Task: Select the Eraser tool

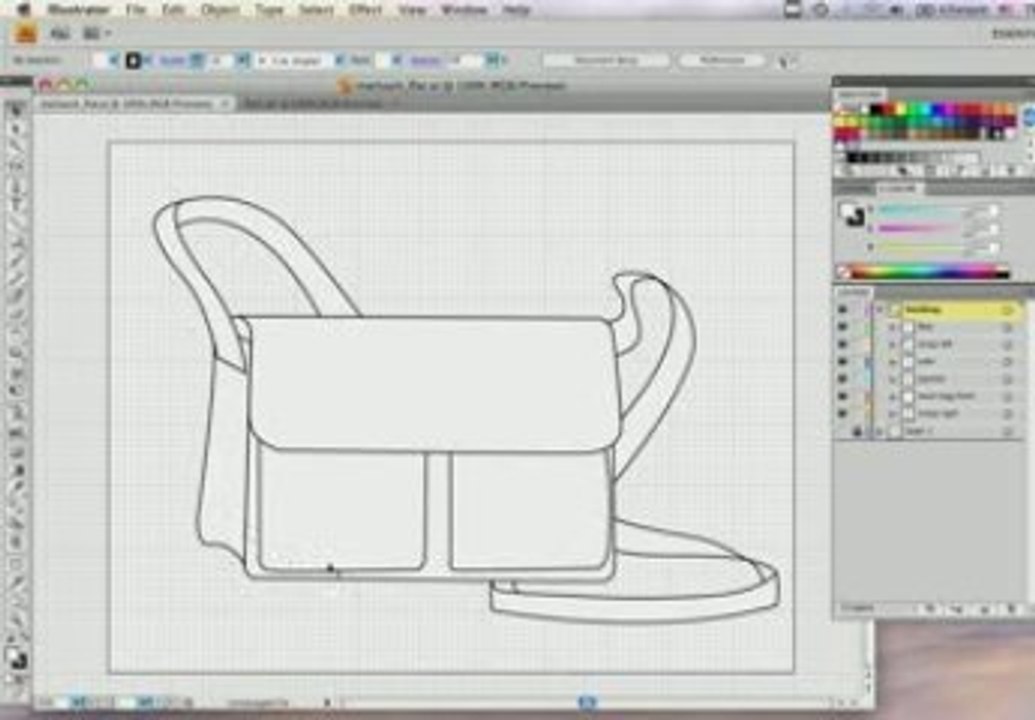Action: (16, 314)
